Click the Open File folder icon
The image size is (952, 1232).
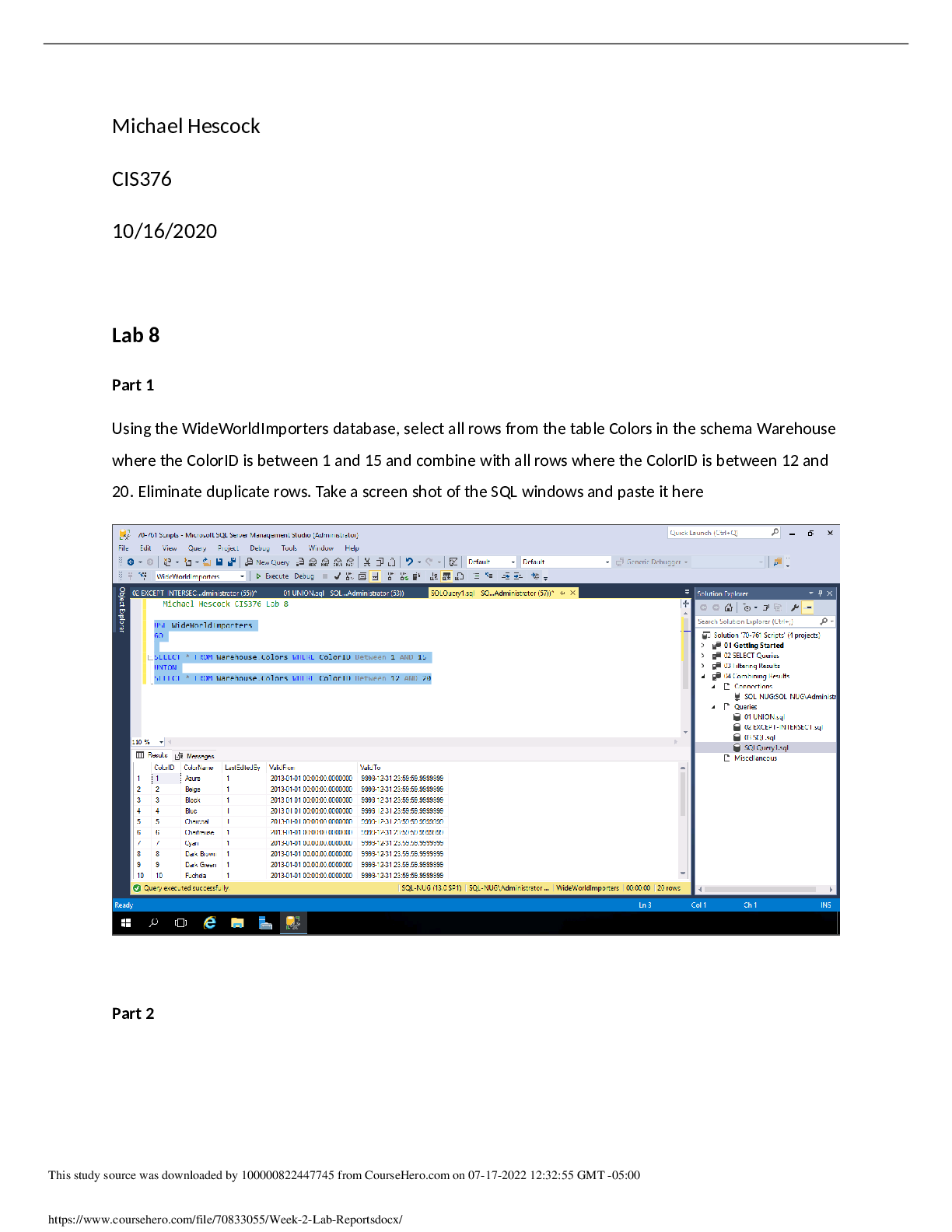(206, 562)
